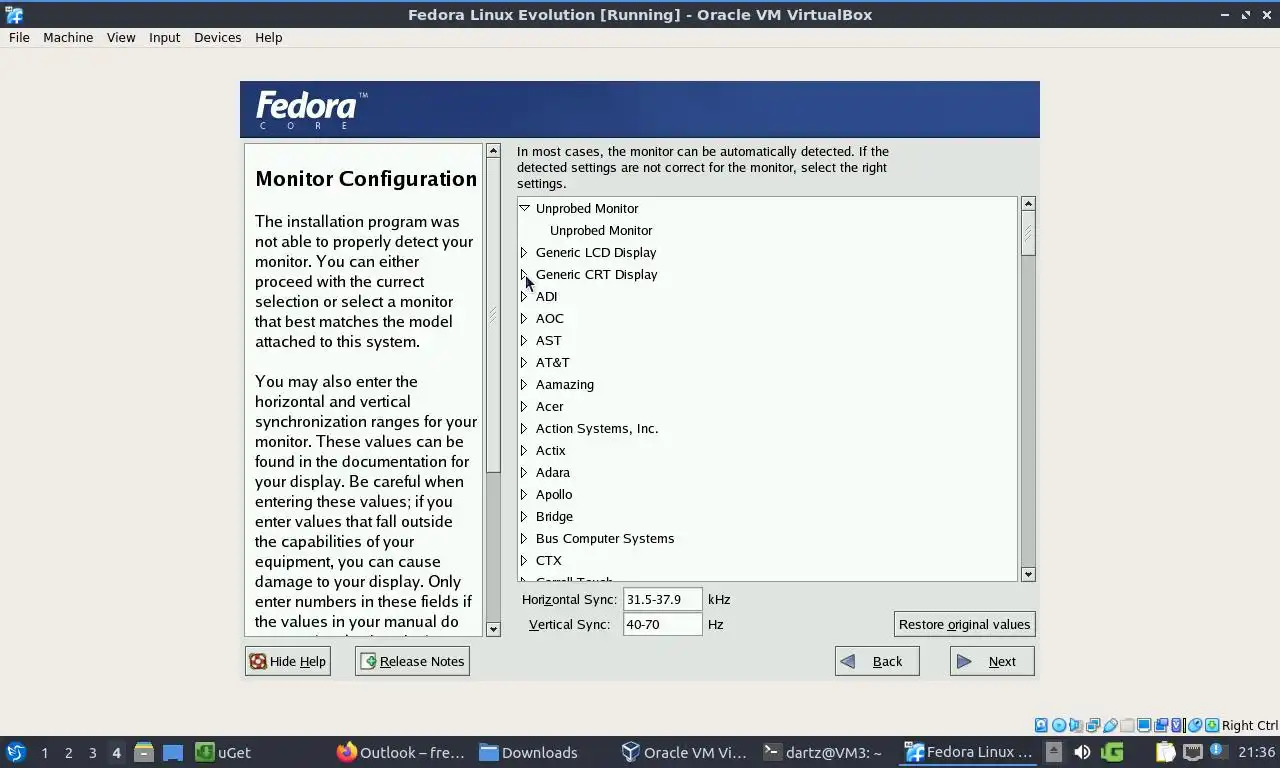Click the VirtualBox network adapters status icon
Screen dimensions: 1280x768
1093,725
